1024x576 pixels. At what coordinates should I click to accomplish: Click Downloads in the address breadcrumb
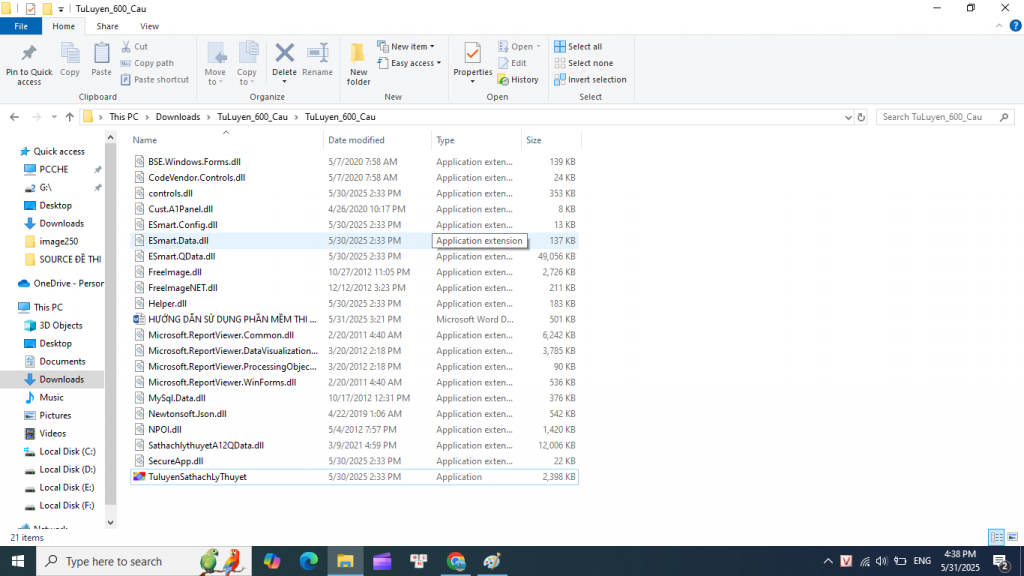point(178,117)
